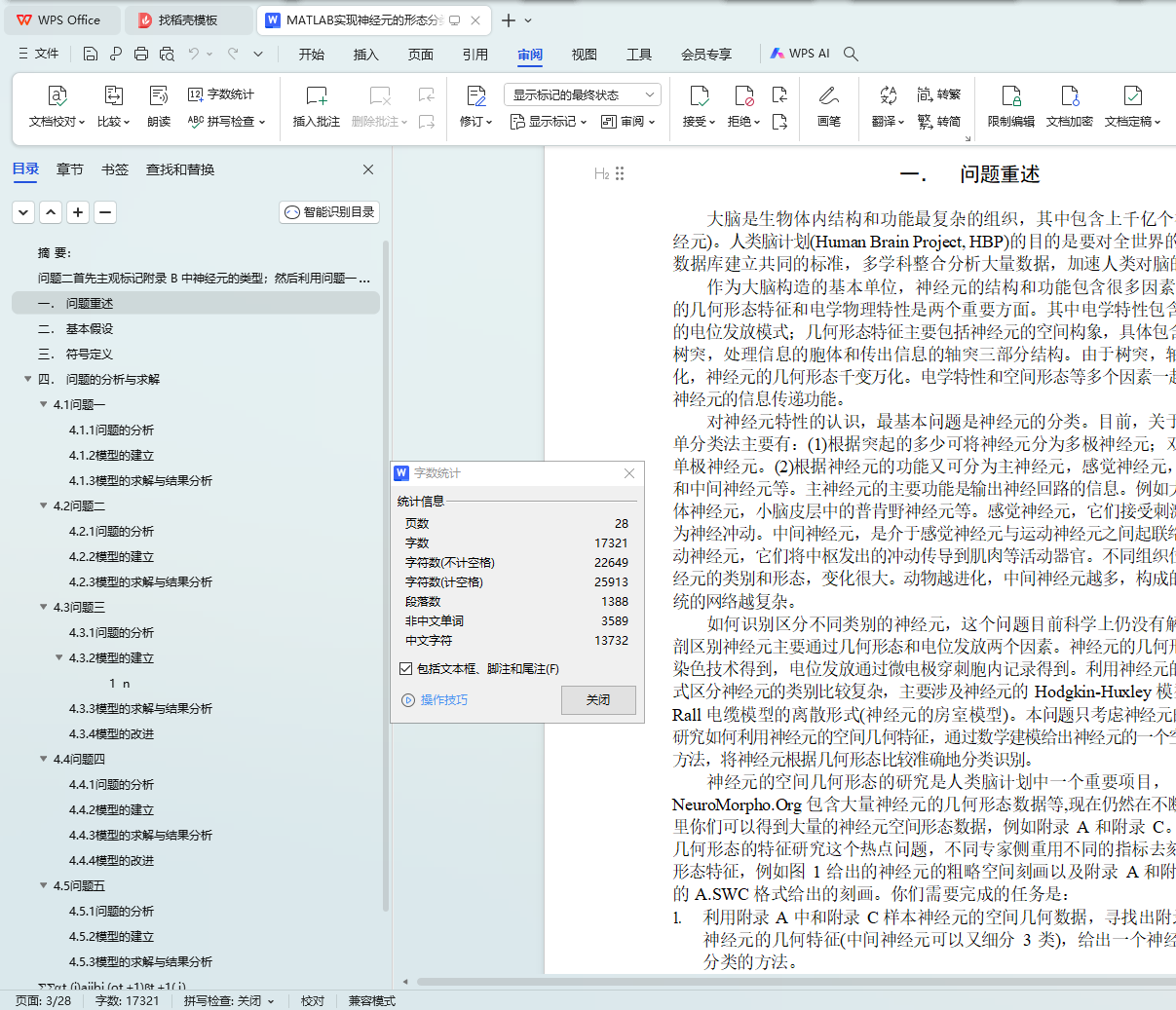Click 智能识别目录 button
The image size is (1176, 1010).
click(329, 212)
